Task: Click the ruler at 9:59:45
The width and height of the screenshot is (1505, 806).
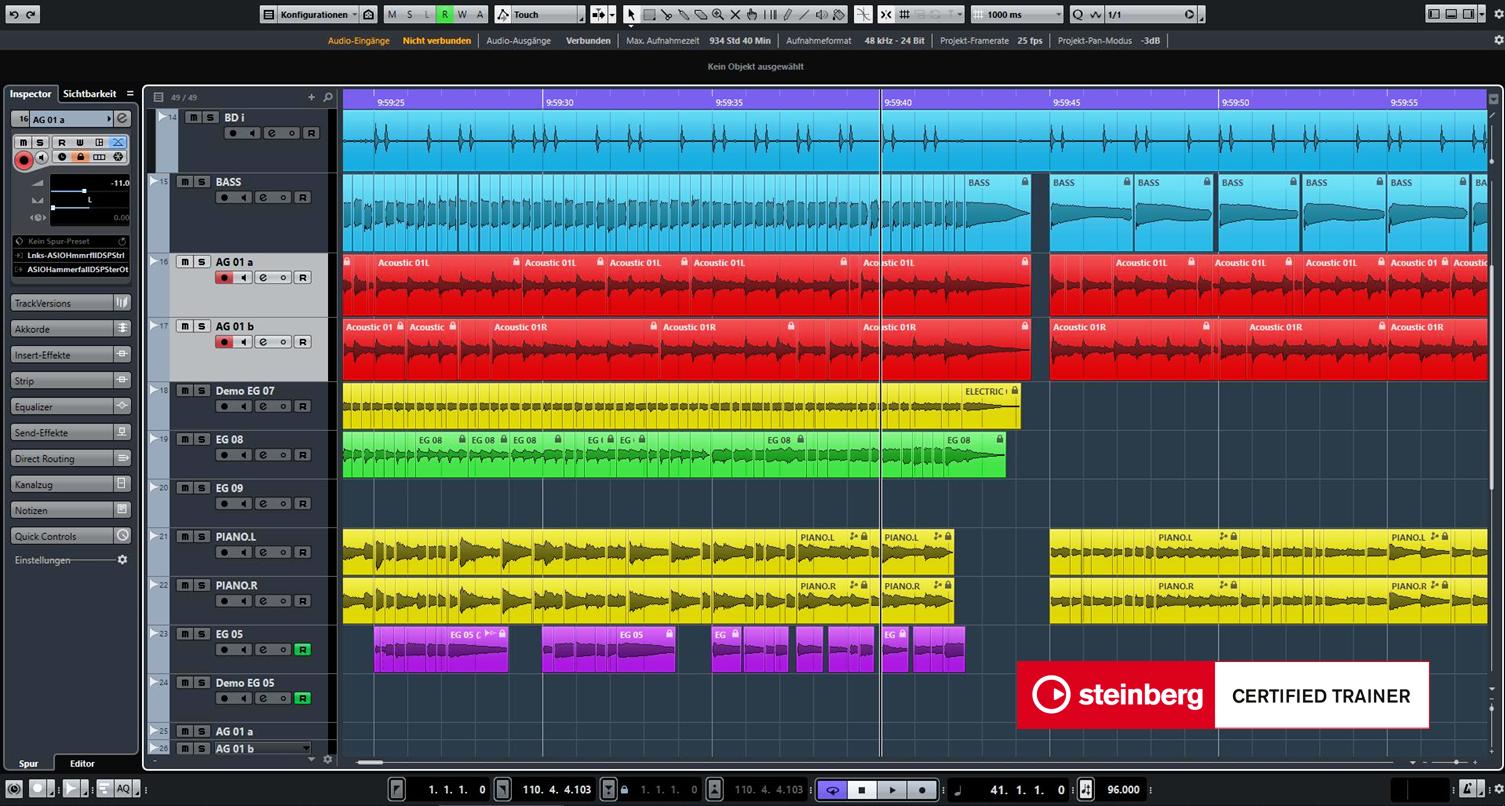Action: (x=1066, y=102)
